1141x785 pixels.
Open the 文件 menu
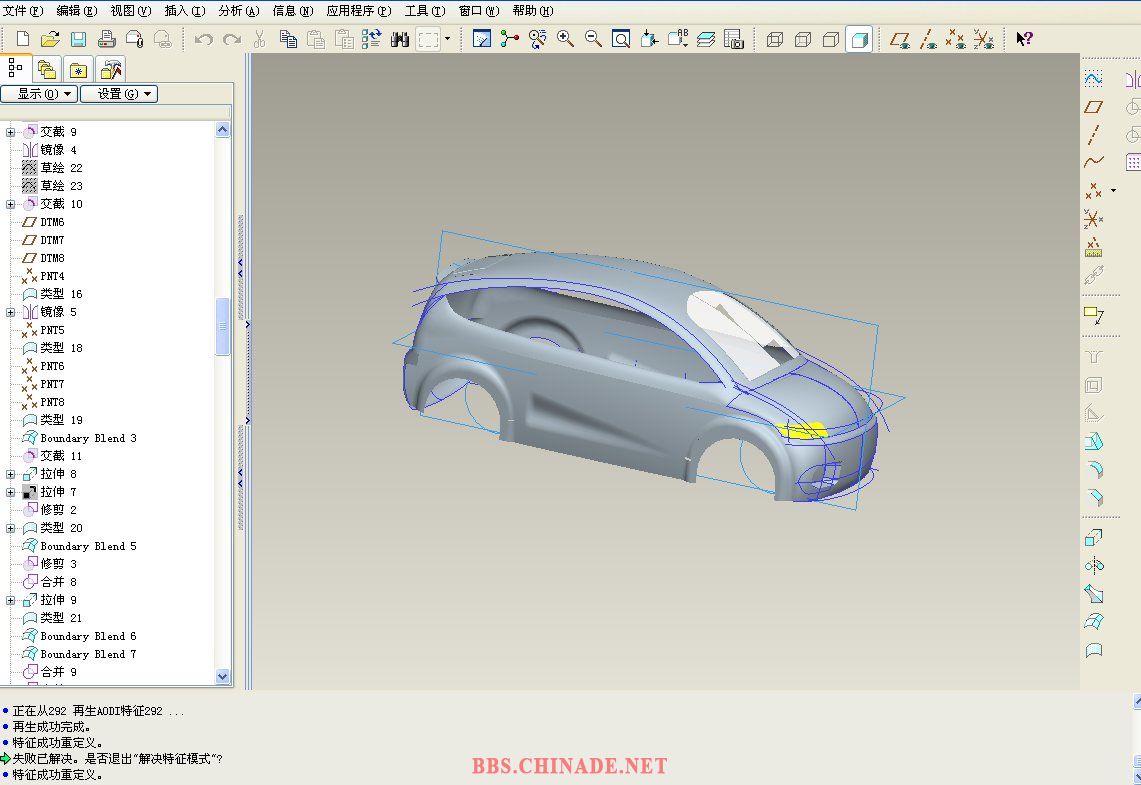(x=23, y=10)
